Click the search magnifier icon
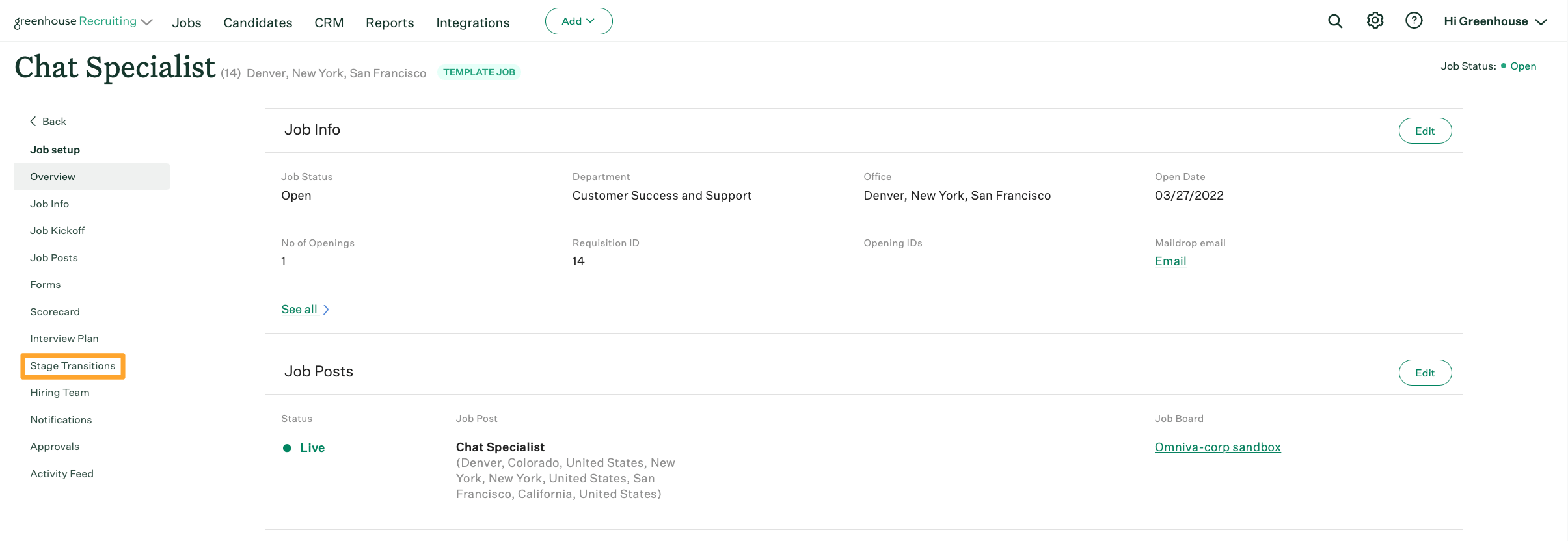This screenshot has width=1568, height=541. (x=1335, y=21)
